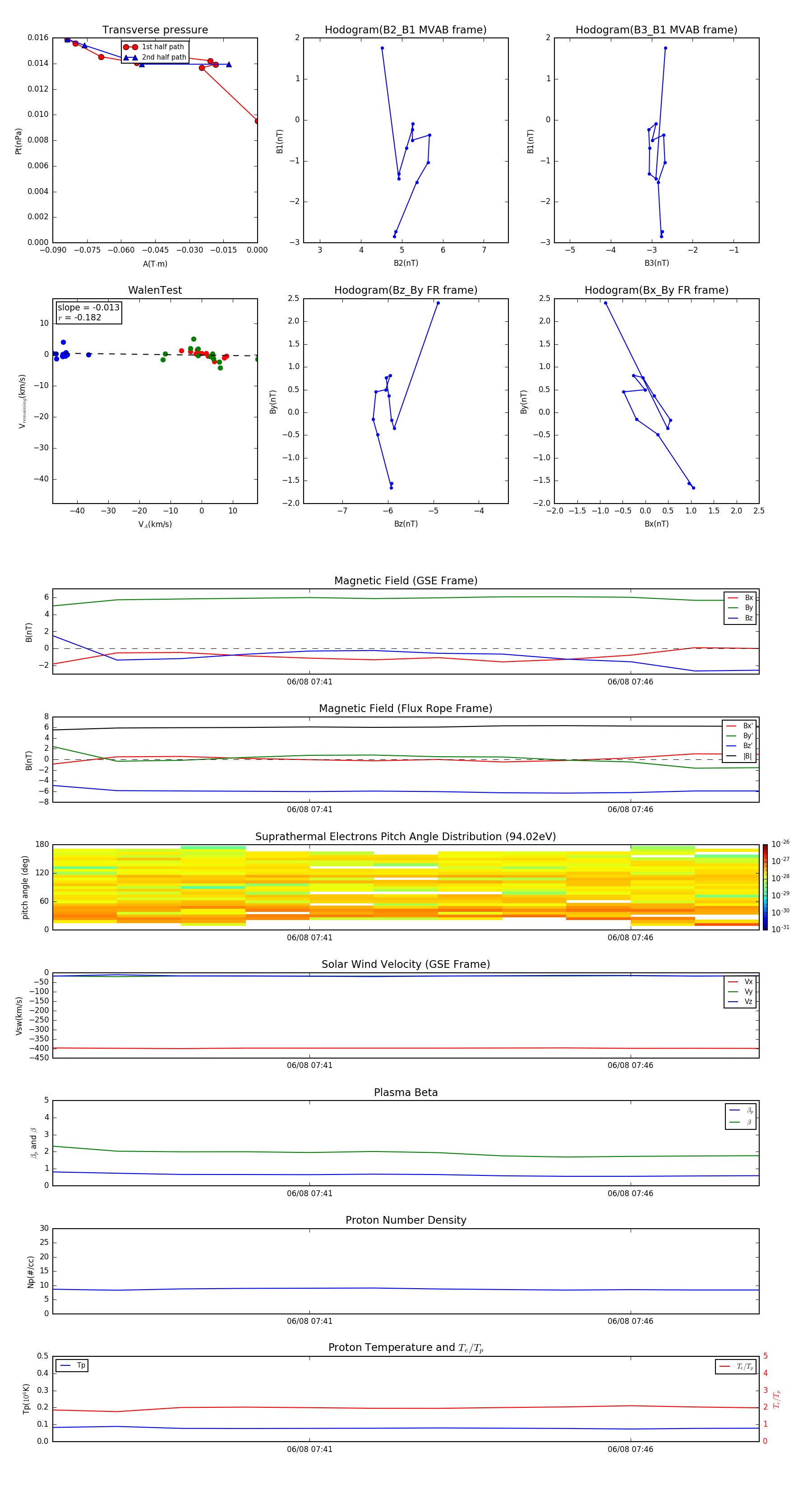Click the 'Hodogram(B2_B1 MVAB frame)' title

point(406,30)
